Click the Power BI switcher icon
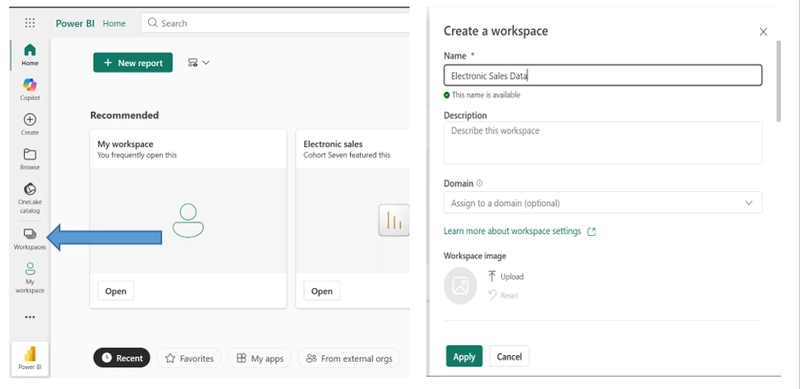The width and height of the screenshot is (800, 389). pyautogui.click(x=30, y=358)
